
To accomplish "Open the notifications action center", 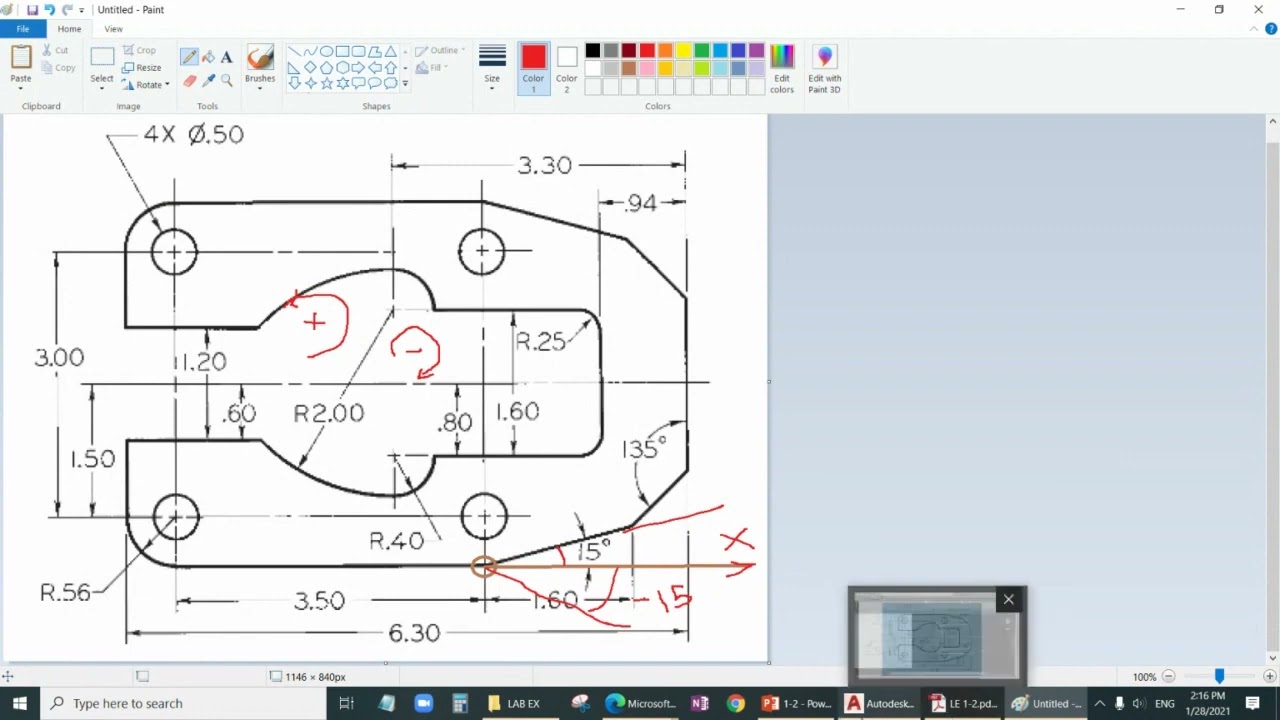I will (1252, 704).
